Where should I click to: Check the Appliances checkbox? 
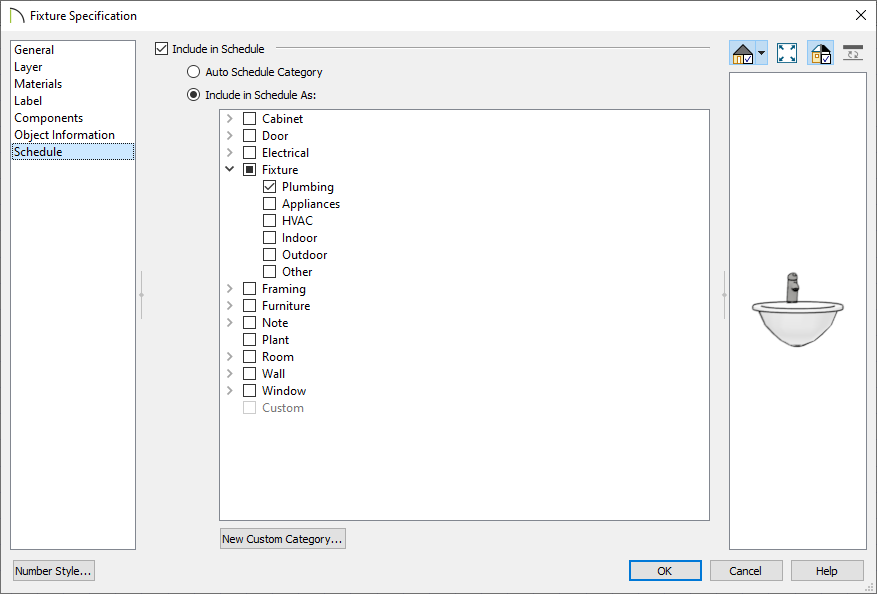(270, 204)
